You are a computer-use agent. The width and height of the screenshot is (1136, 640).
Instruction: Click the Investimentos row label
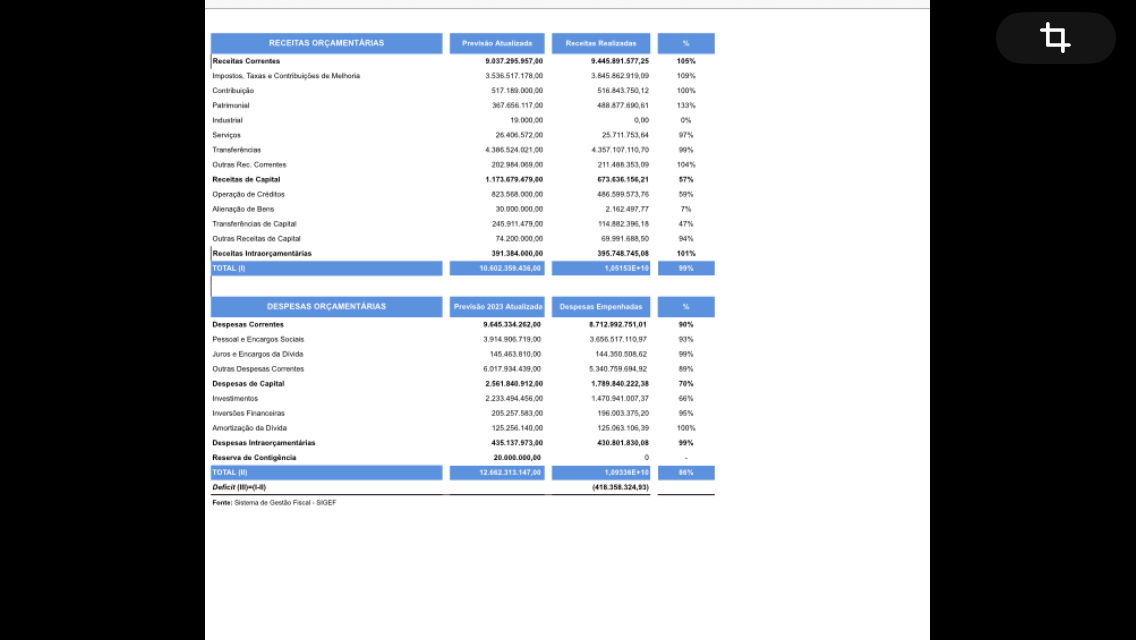[235, 398]
